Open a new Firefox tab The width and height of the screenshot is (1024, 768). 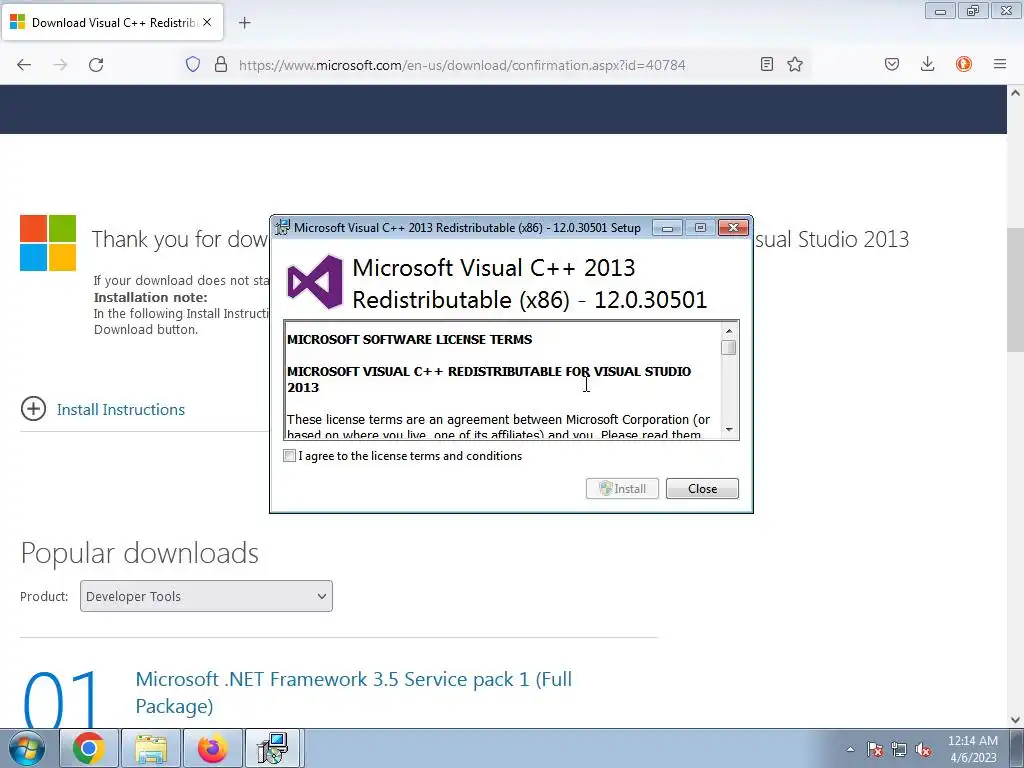[x=244, y=23]
